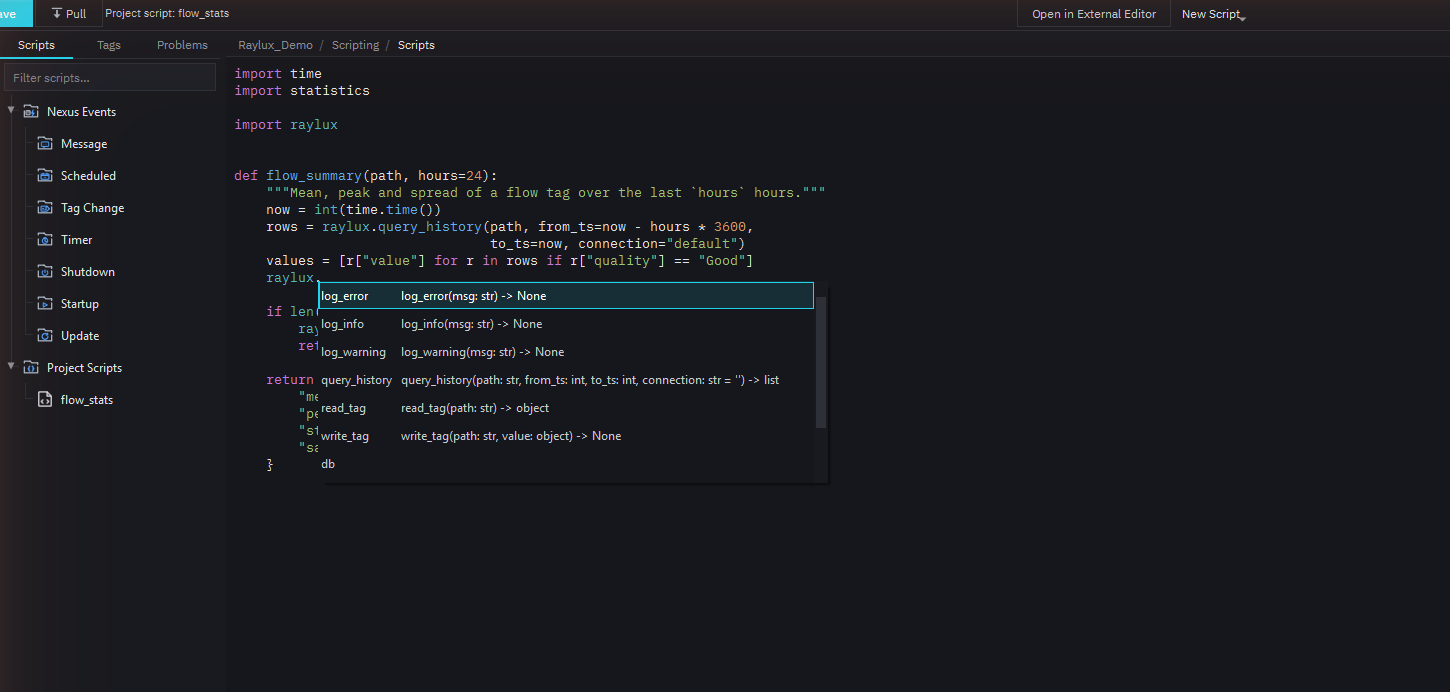Click the autocomplete list scrollbar
1450x692 pixels.
(x=821, y=362)
